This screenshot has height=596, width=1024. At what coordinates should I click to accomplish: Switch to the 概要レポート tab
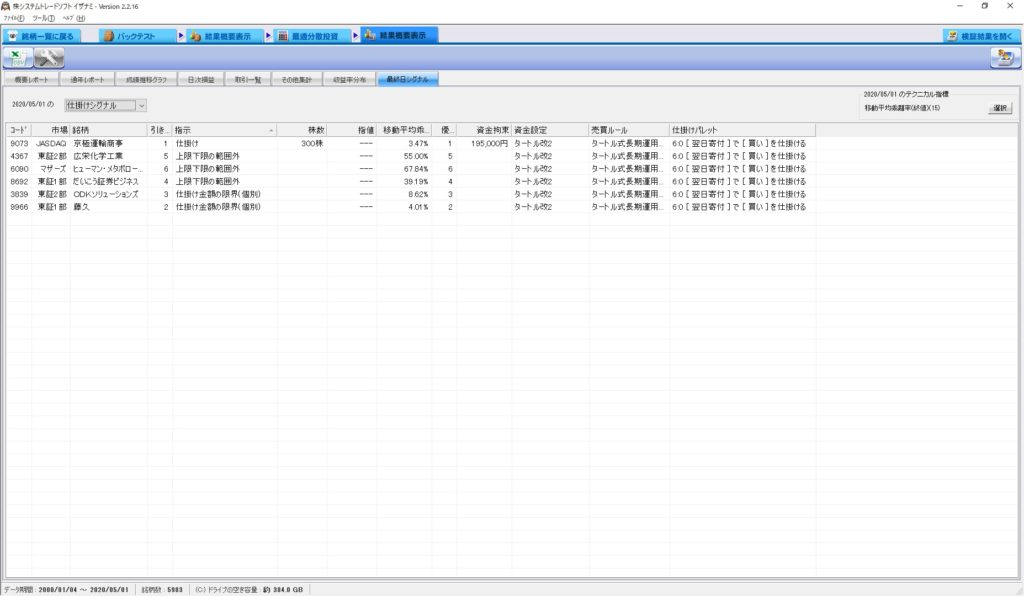click(30, 79)
